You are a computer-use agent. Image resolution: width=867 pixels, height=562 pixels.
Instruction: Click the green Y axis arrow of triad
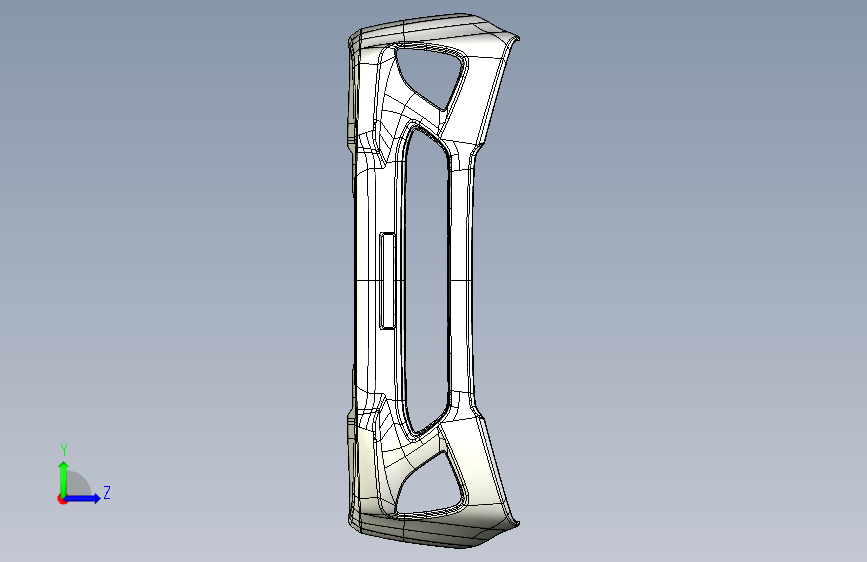coord(64,478)
